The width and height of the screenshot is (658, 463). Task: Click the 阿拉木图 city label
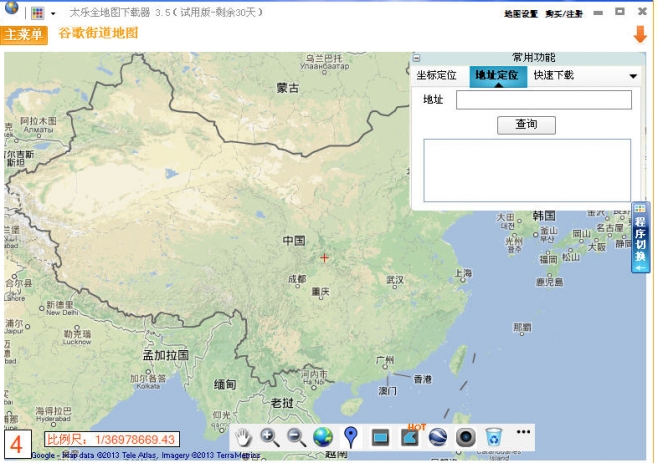38,125
